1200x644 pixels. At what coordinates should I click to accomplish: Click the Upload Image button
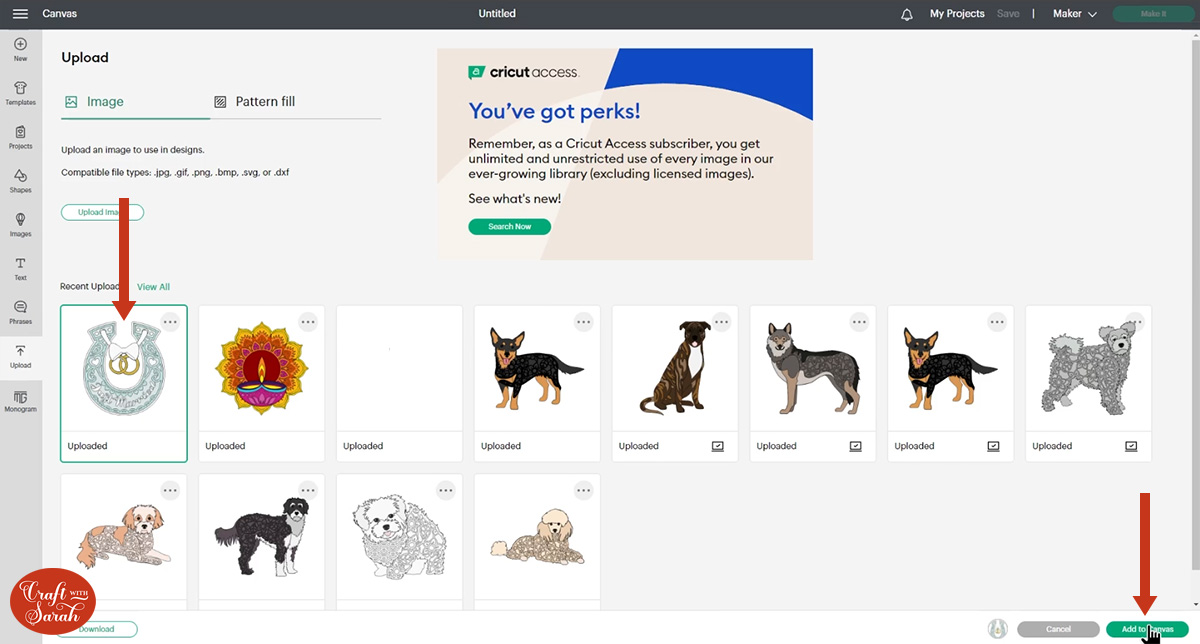(x=103, y=212)
